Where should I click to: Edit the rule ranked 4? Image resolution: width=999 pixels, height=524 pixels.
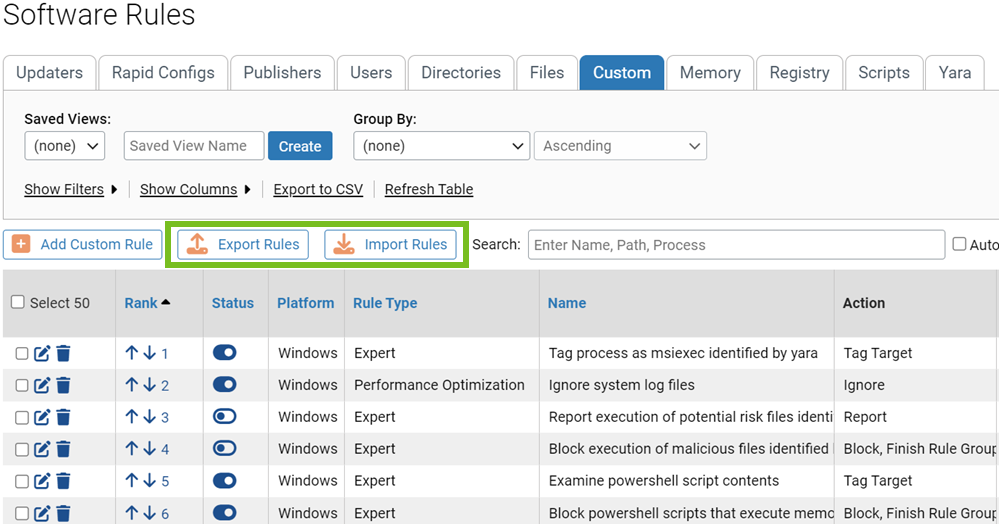pos(42,449)
